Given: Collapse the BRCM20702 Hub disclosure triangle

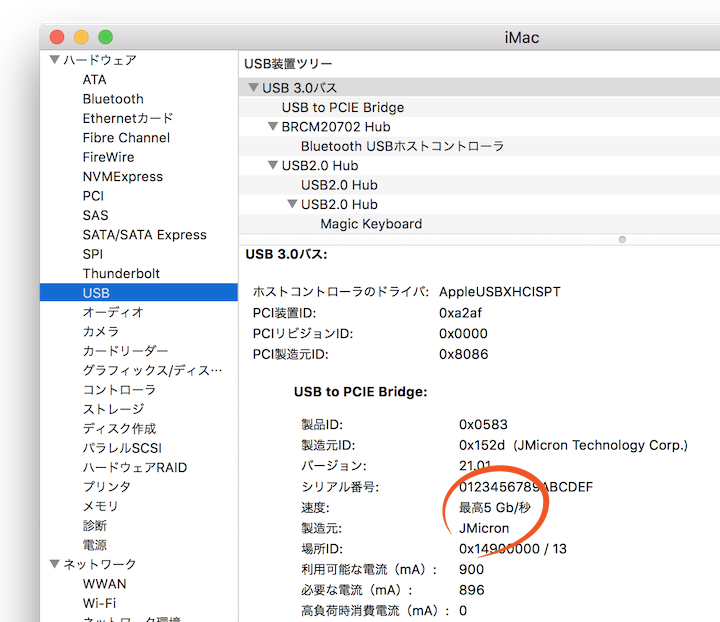Looking at the screenshot, I should 273,126.
